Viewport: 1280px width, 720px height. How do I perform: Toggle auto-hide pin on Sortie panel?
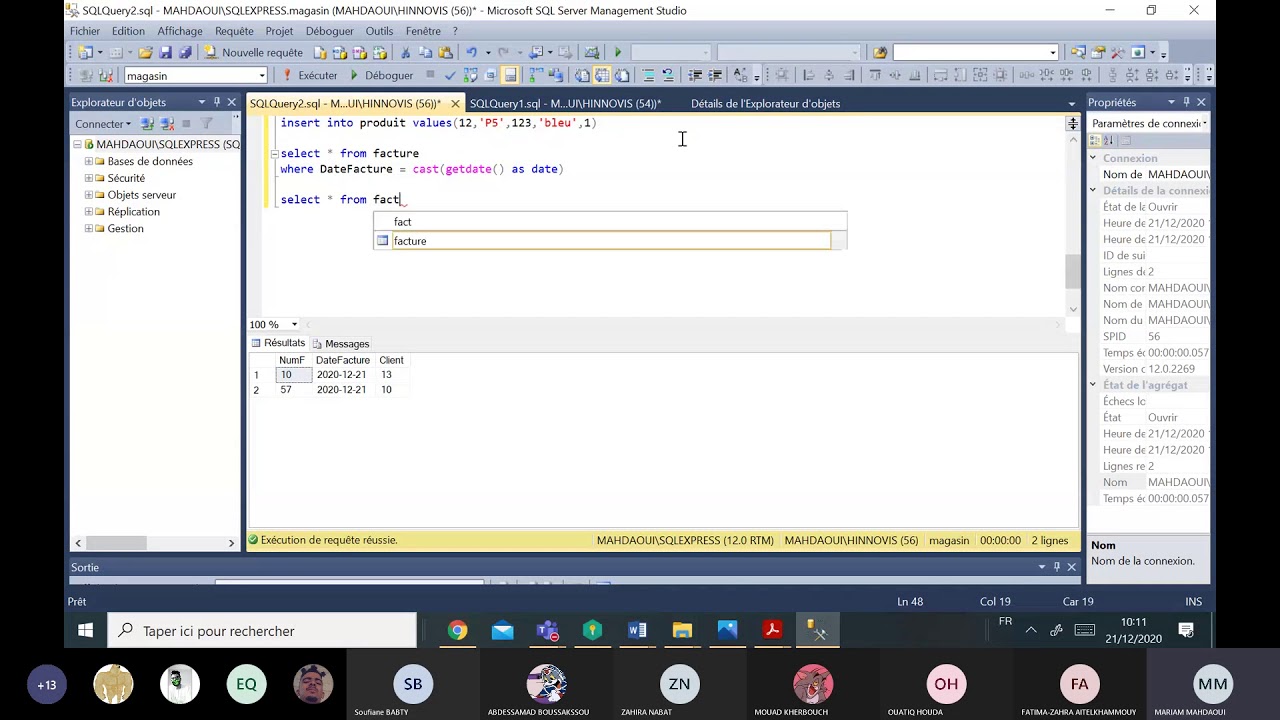pos(1057,567)
